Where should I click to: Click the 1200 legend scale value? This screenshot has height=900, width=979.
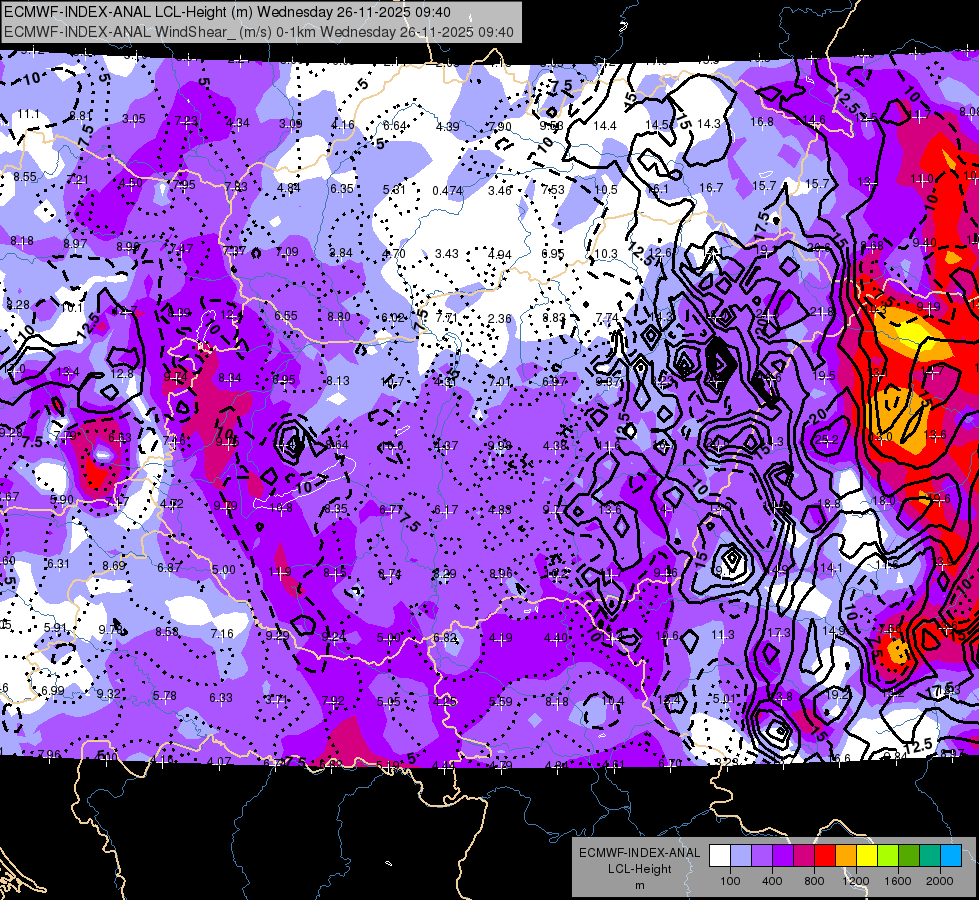coord(856,881)
